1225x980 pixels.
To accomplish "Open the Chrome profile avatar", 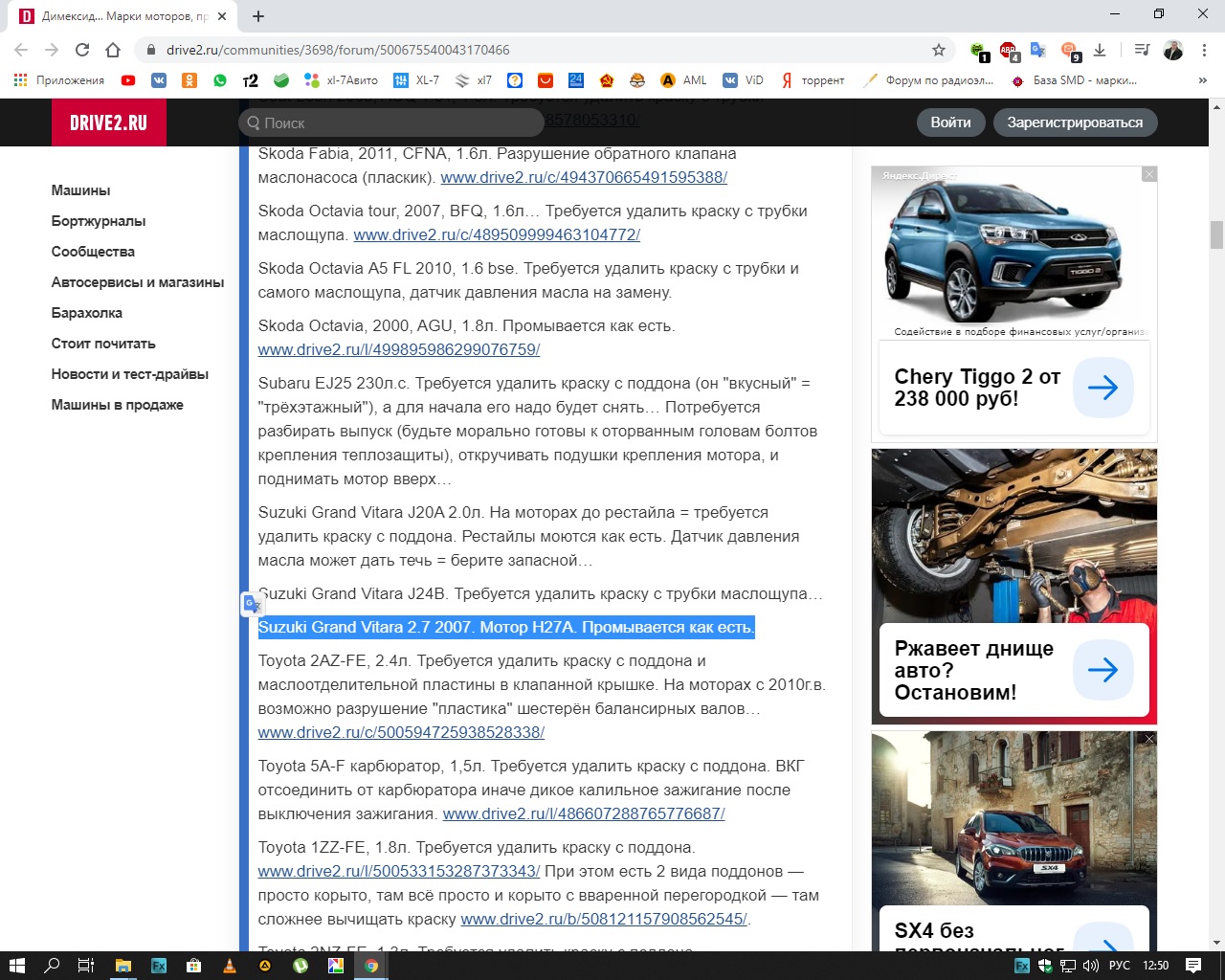I will pos(1173,50).
